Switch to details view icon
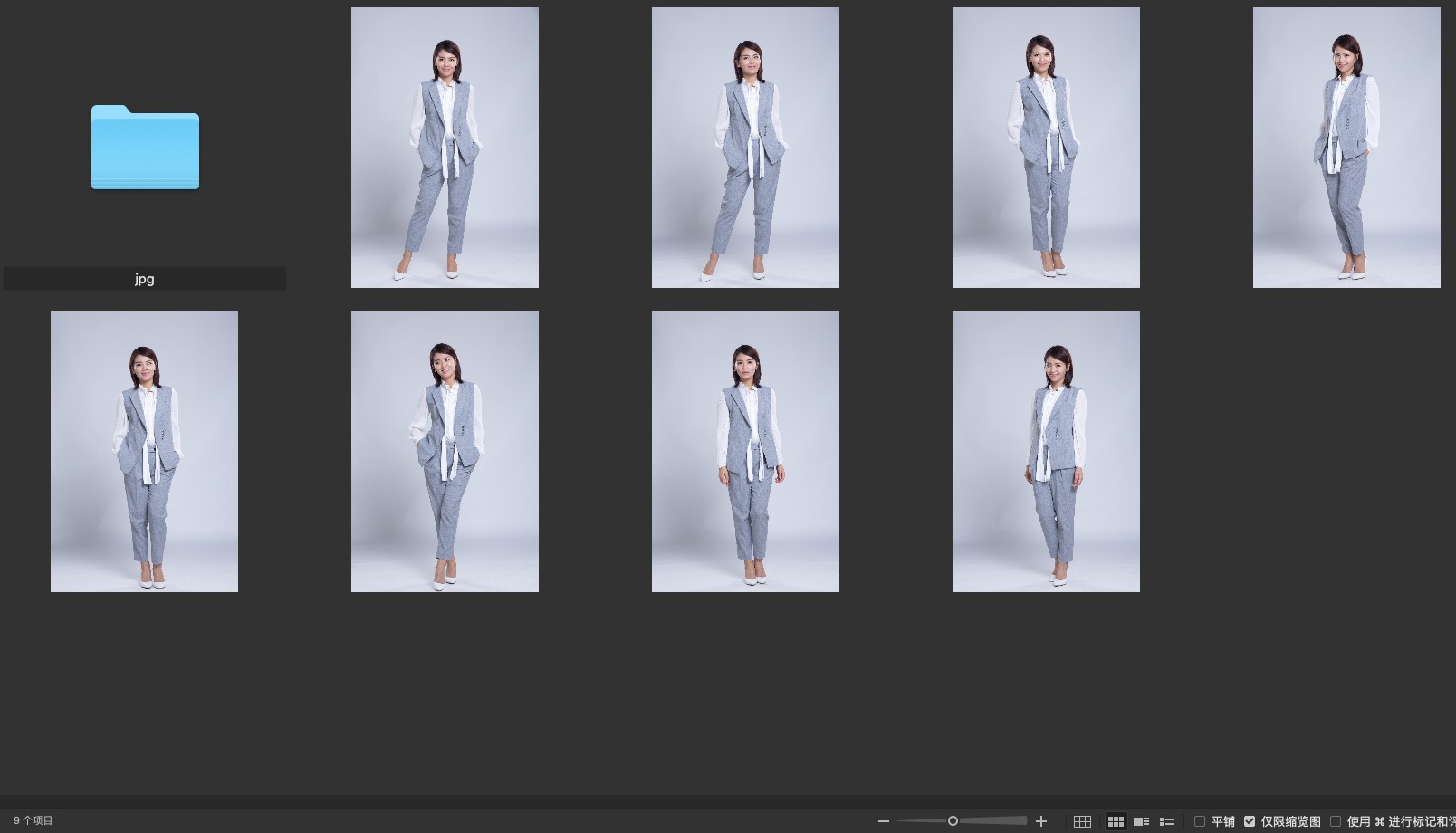The image size is (1456, 833). click(x=1141, y=821)
